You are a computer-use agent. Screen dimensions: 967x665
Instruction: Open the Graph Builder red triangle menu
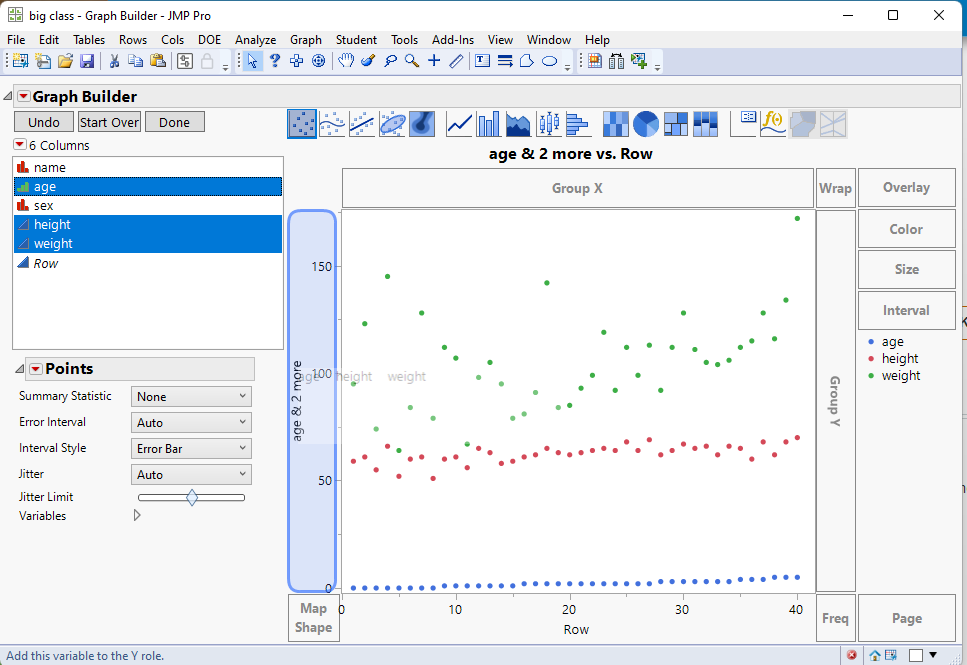24,97
